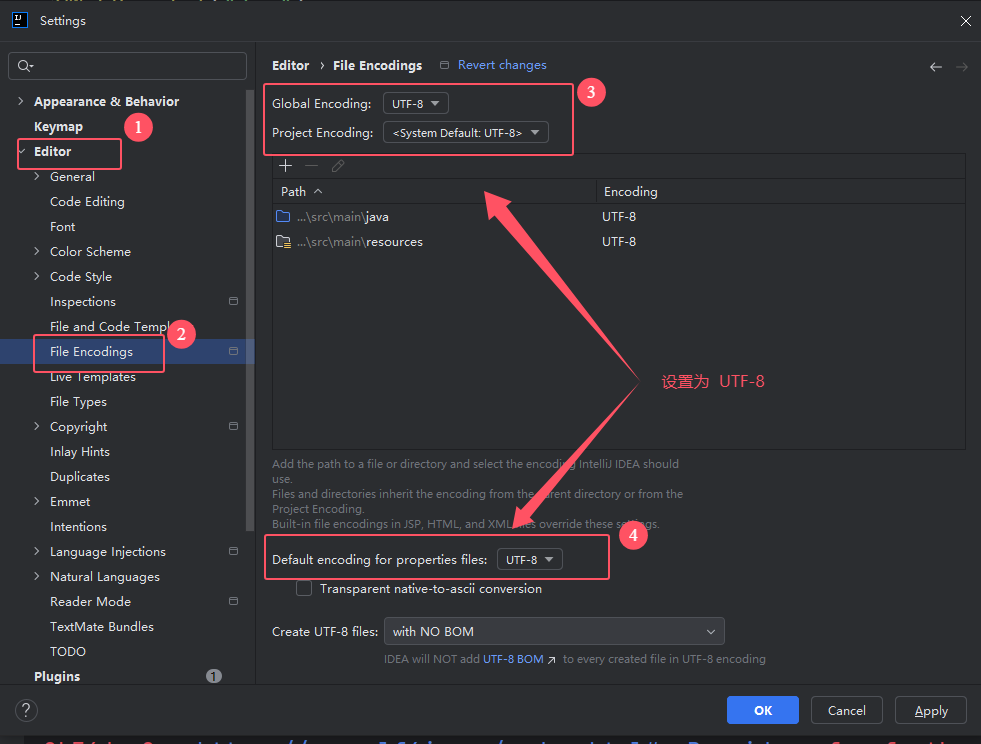Click the back navigation arrow

pyautogui.click(x=935, y=67)
